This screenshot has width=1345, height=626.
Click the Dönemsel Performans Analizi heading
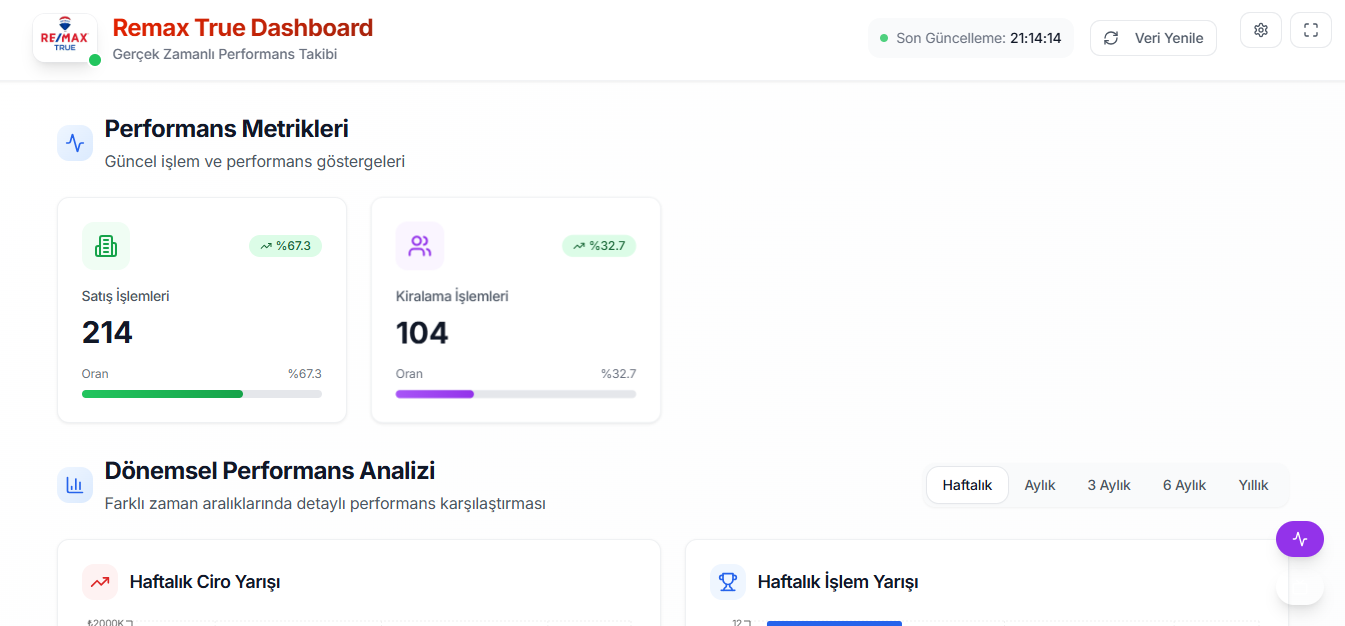(x=270, y=471)
